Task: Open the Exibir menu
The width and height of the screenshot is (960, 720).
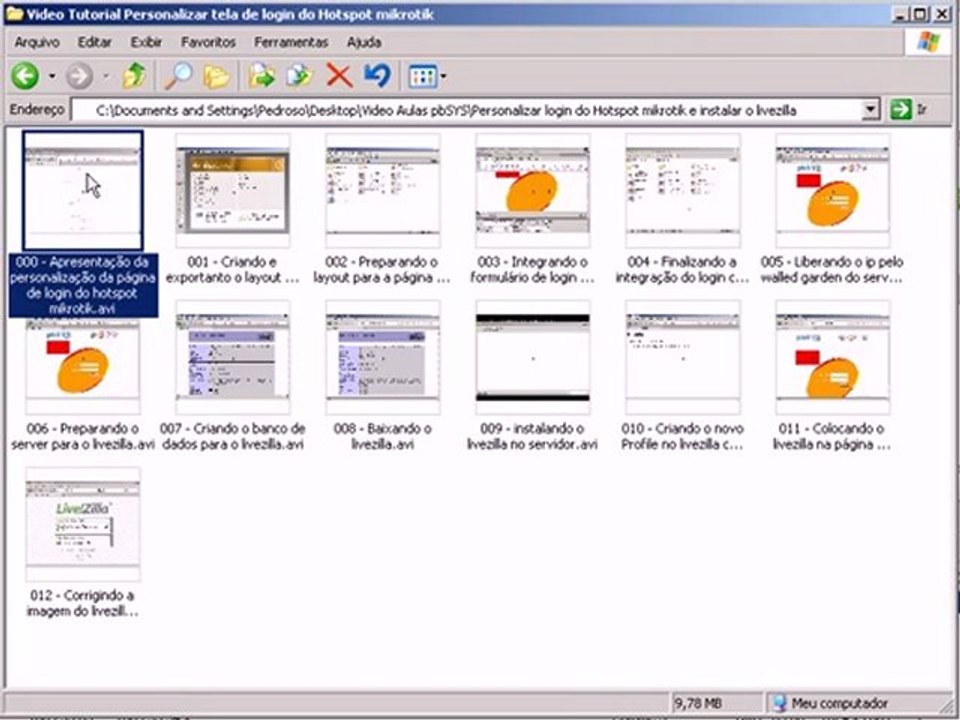Action: click(x=146, y=42)
